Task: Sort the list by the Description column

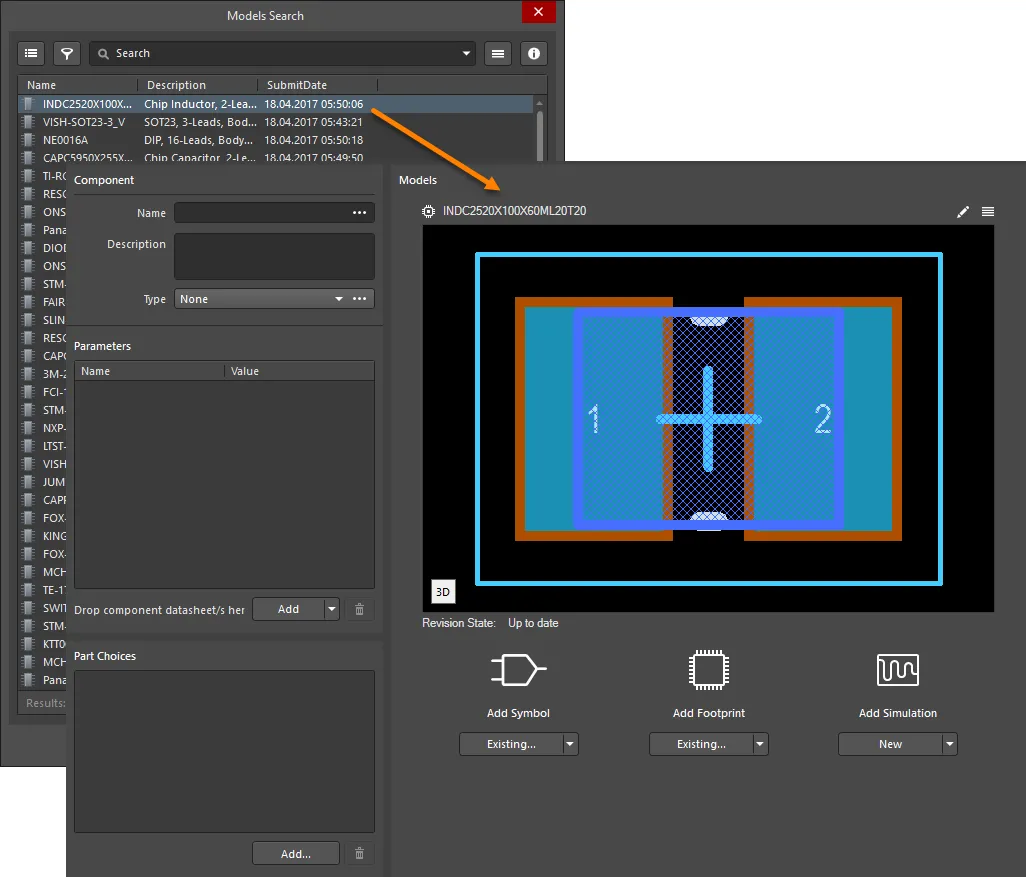Action: (x=176, y=85)
